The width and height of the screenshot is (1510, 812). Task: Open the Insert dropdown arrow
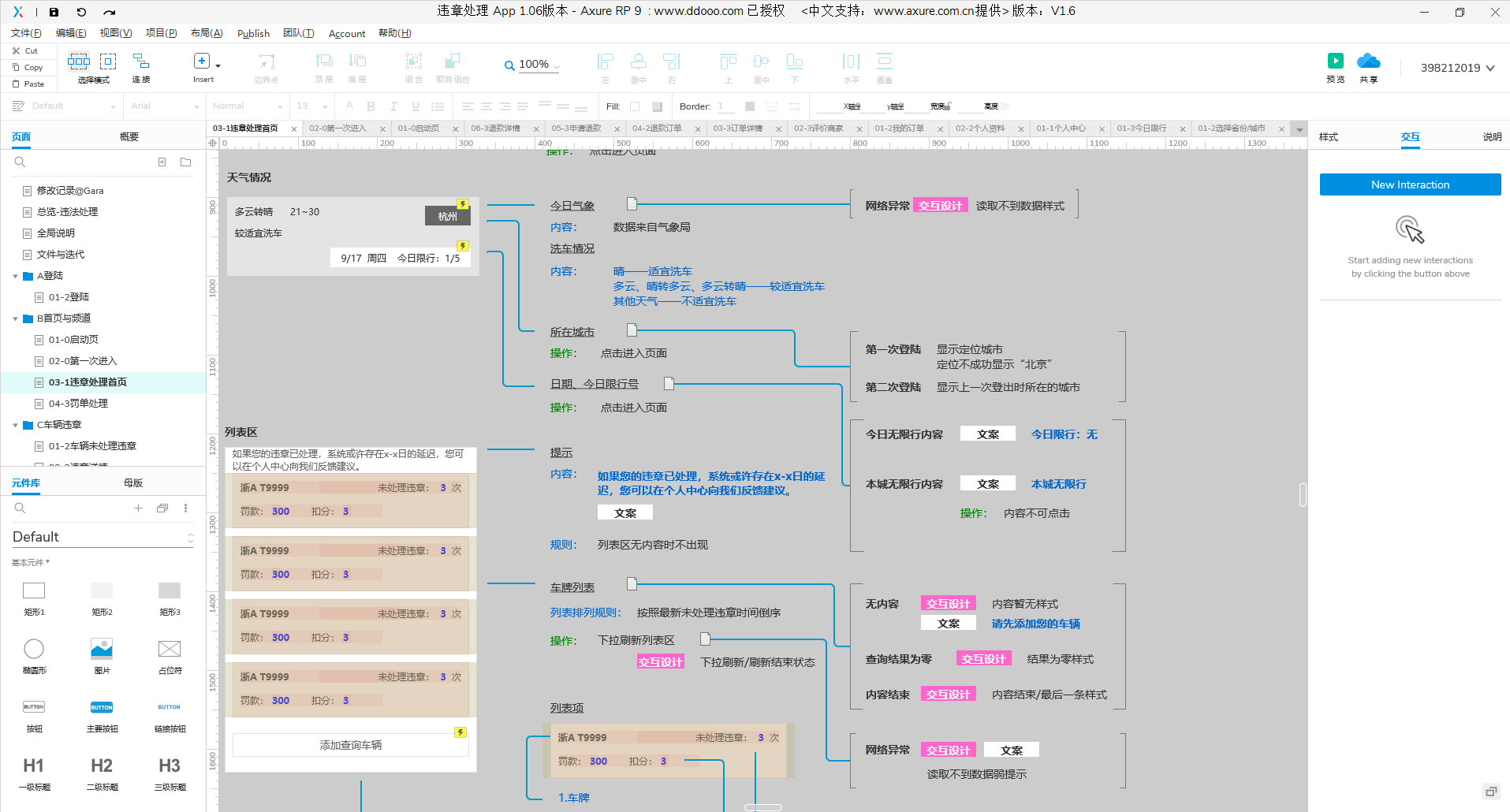(218, 65)
